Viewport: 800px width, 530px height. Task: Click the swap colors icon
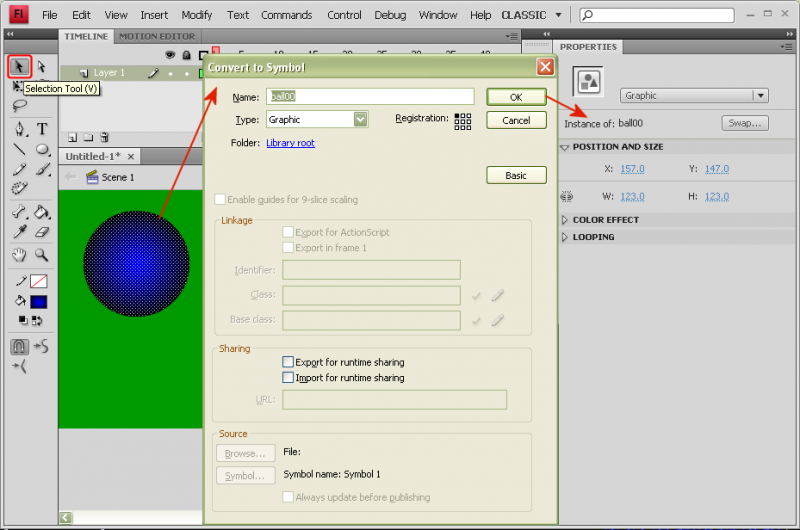coord(37,320)
